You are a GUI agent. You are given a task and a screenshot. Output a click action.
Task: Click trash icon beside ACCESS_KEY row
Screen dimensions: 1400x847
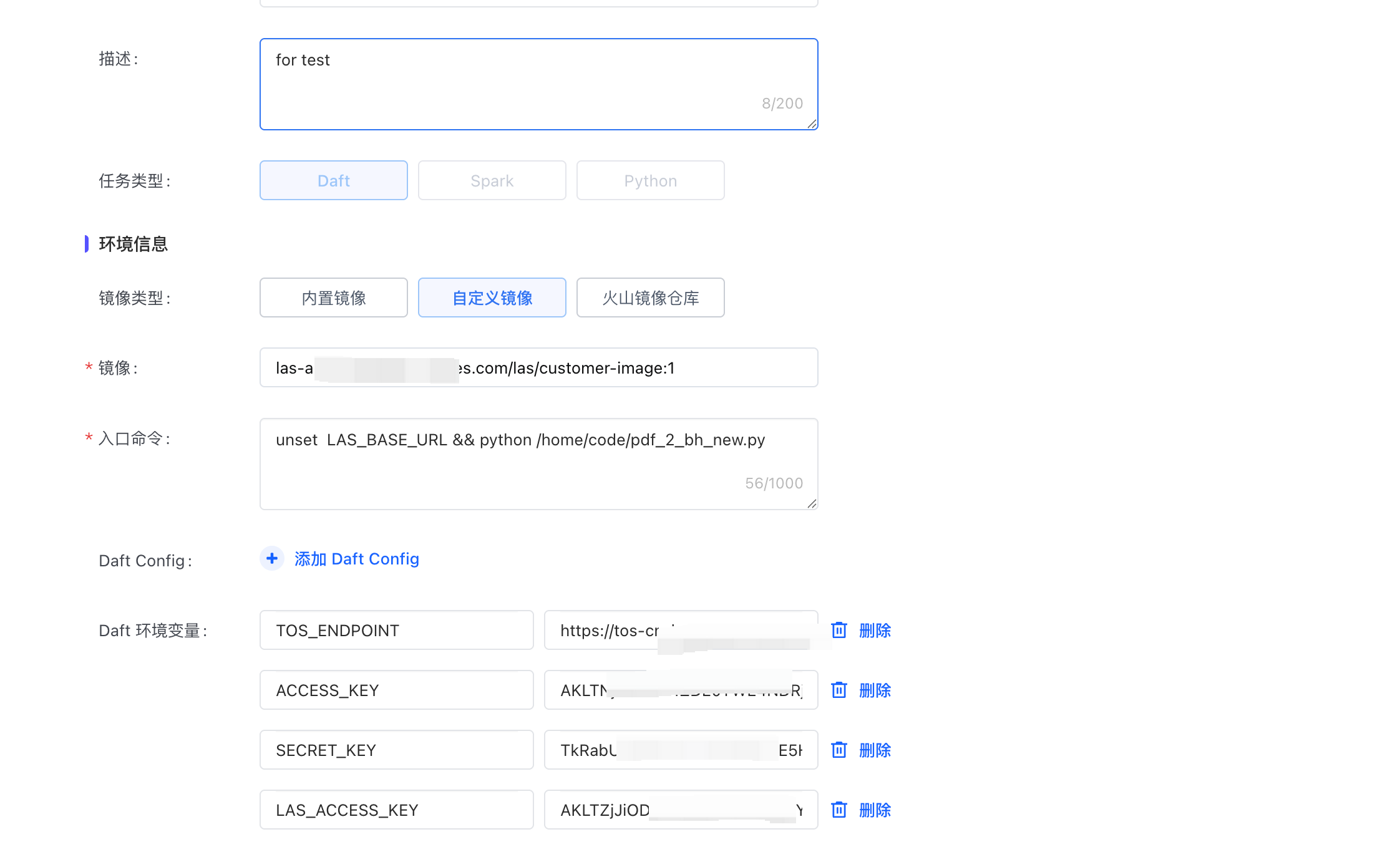tap(839, 690)
